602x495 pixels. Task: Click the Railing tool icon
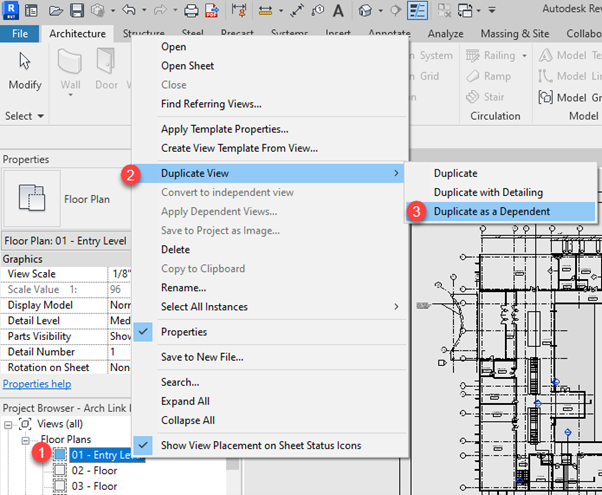click(x=473, y=56)
